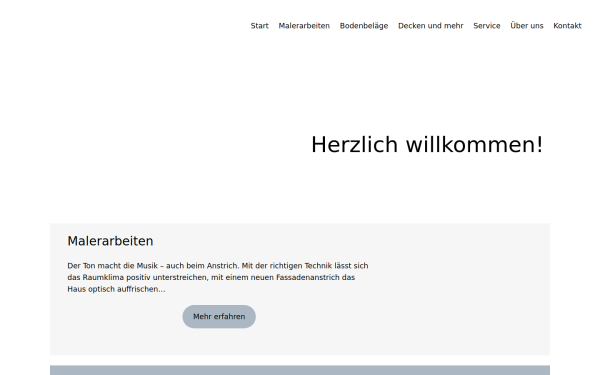Select the Malerarbeiten card heading
Screen dimensions: 600x375
tap(110, 241)
